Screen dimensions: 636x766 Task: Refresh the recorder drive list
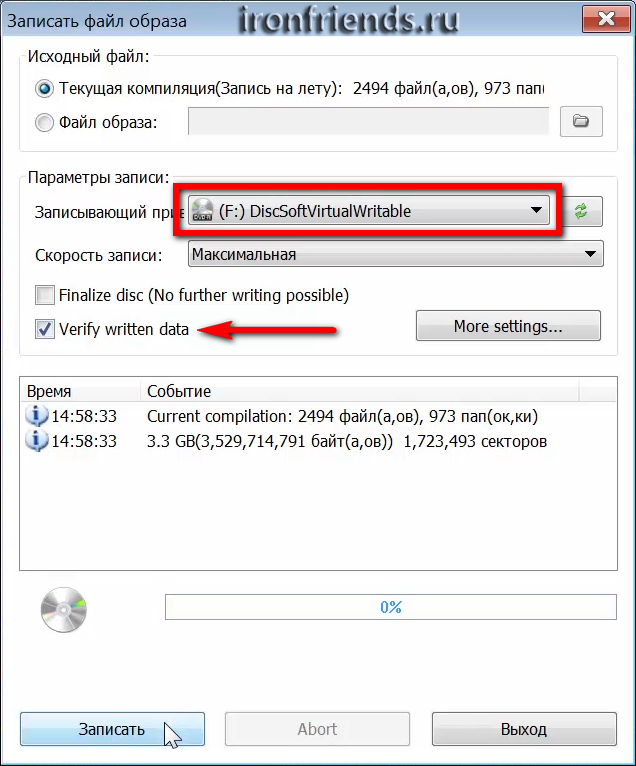click(x=581, y=211)
